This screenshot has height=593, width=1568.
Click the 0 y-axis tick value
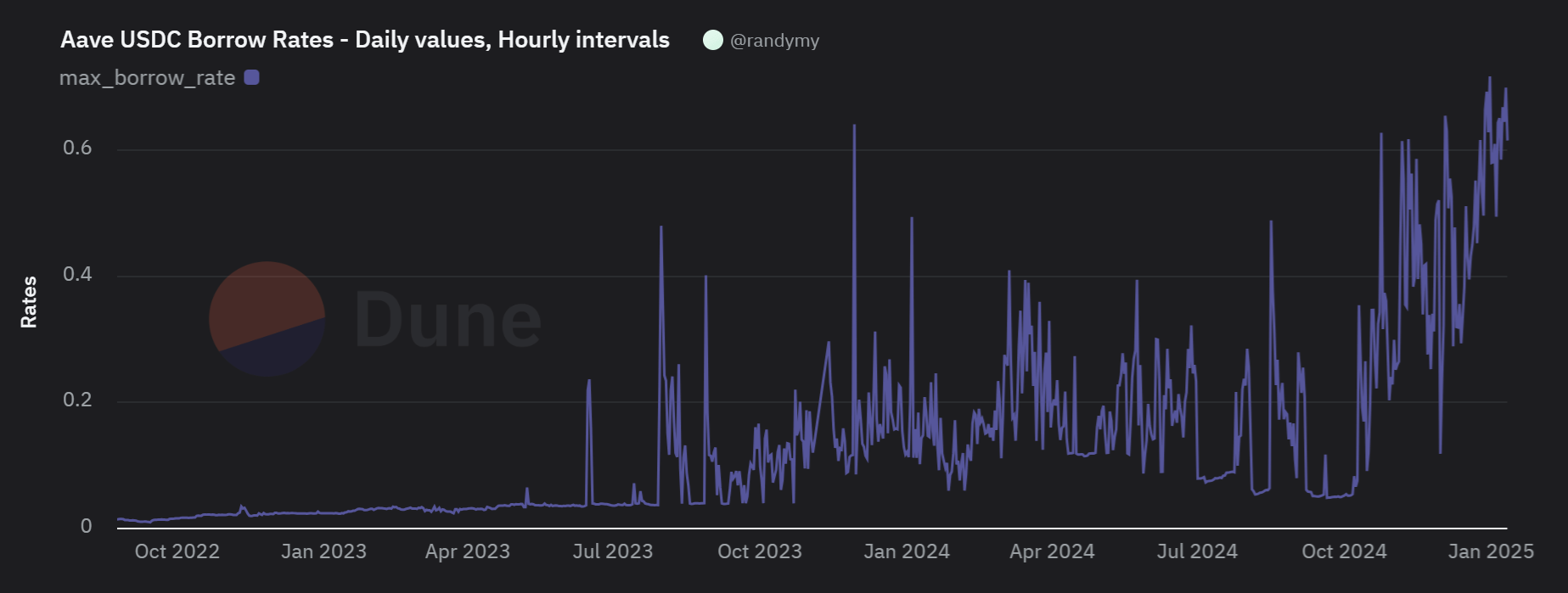[x=86, y=526]
